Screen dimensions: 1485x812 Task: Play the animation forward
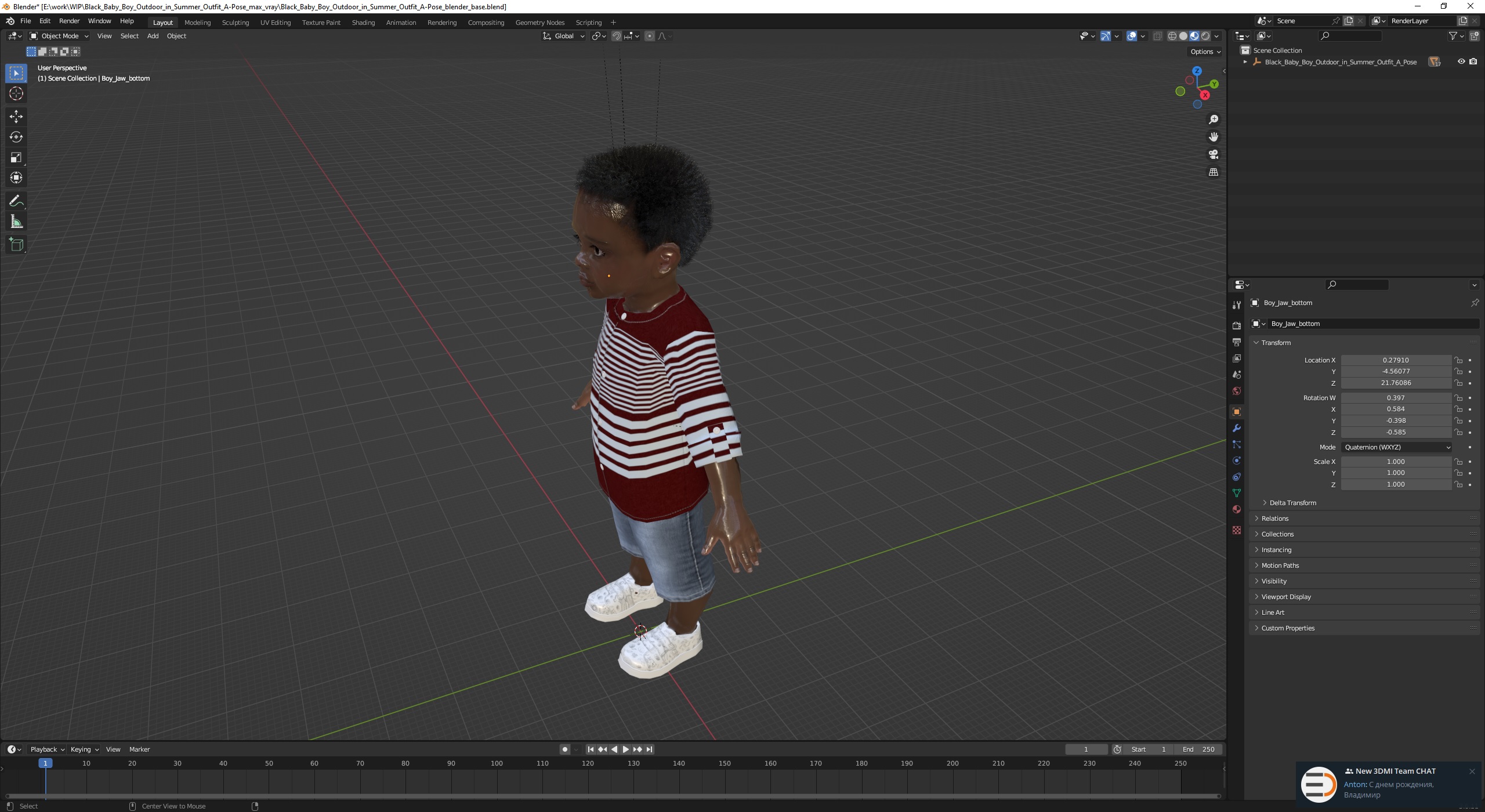[x=625, y=749]
